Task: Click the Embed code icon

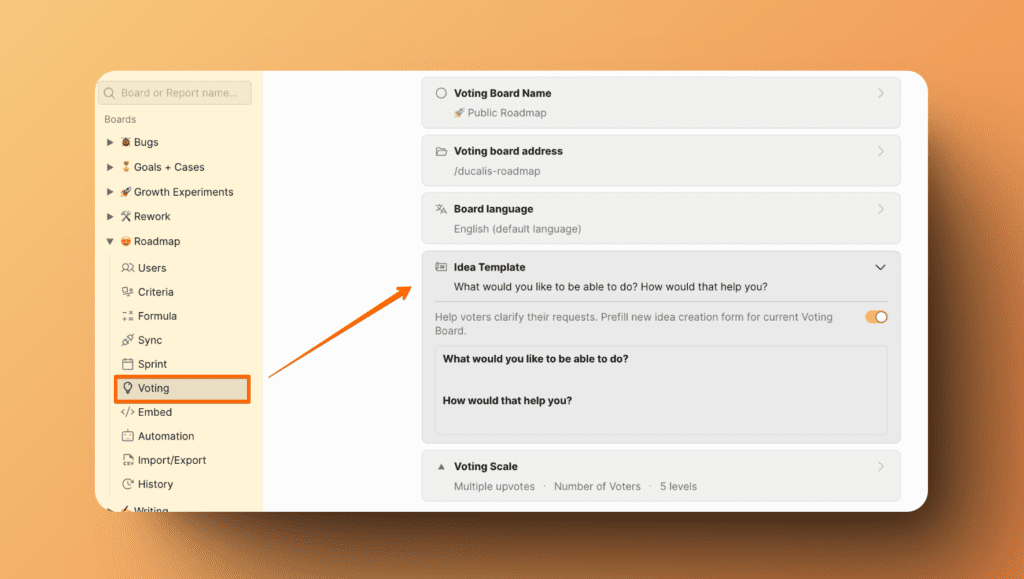Action: pyautogui.click(x=128, y=411)
